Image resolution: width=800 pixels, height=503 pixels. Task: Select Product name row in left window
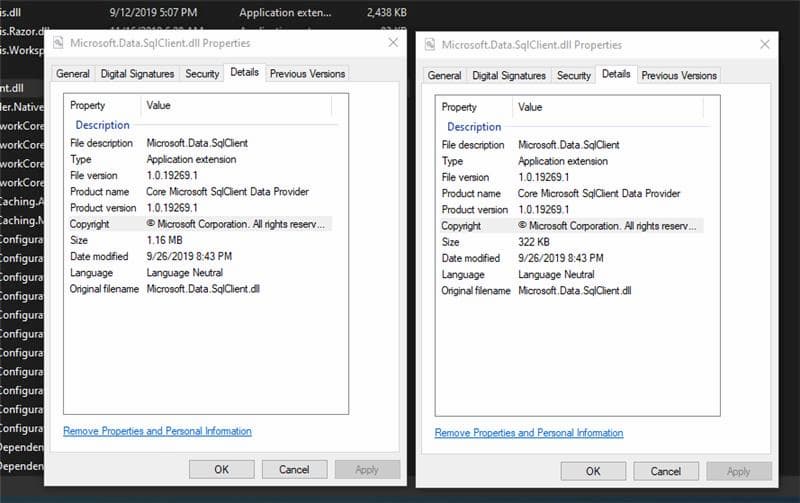[200, 192]
